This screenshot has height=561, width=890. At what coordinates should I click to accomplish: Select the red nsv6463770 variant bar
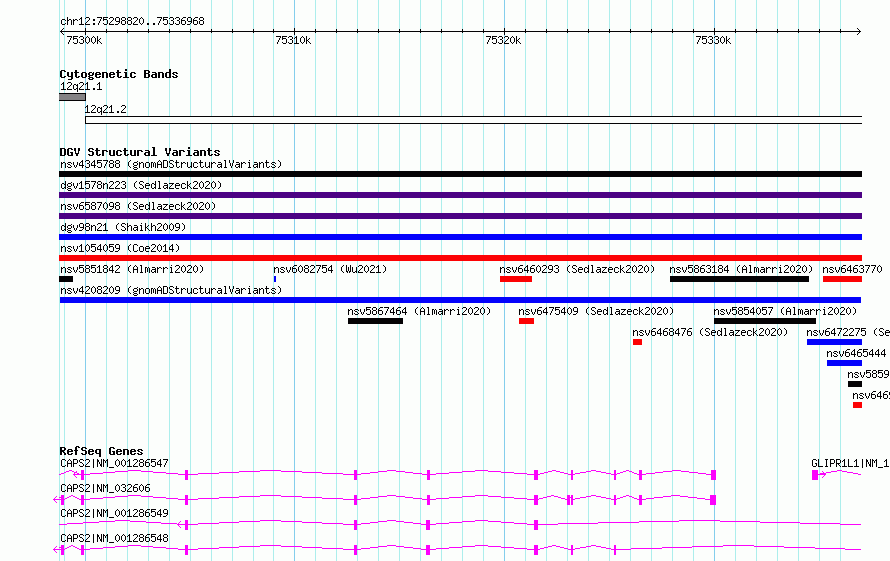842,279
